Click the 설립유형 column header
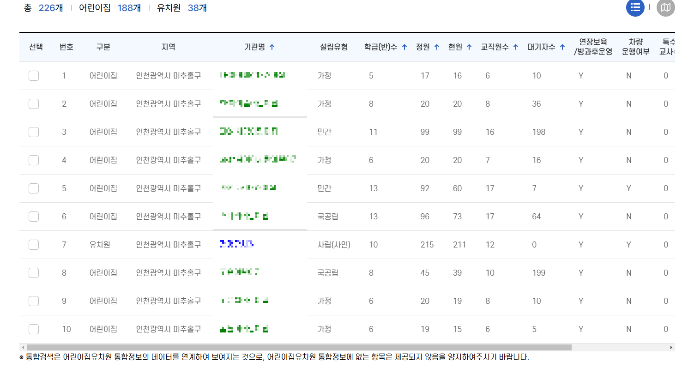Image resolution: width=700 pixels, height=368 pixels. (333, 47)
